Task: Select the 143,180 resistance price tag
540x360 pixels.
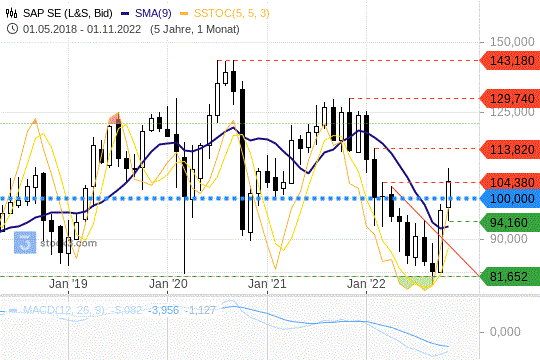Action: (510, 61)
